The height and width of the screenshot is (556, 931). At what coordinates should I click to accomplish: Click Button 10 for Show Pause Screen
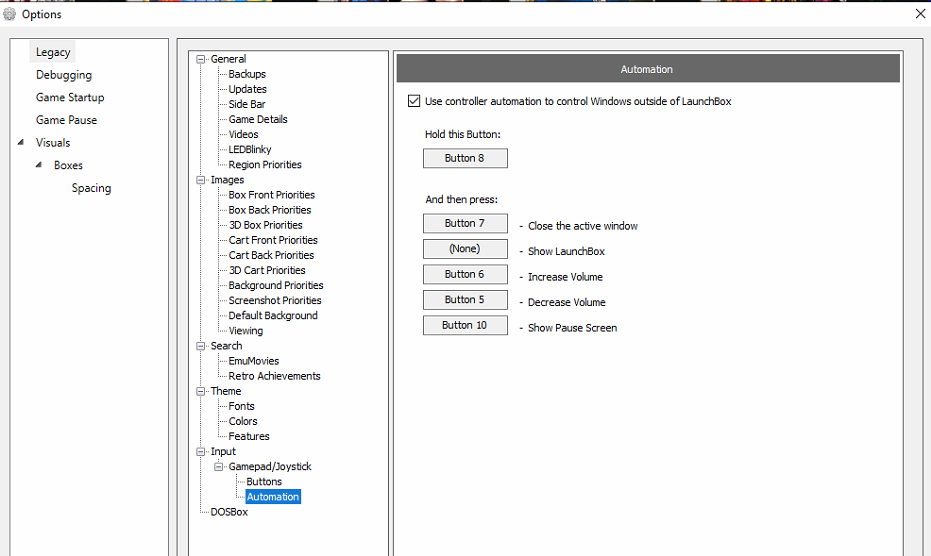click(x=465, y=326)
